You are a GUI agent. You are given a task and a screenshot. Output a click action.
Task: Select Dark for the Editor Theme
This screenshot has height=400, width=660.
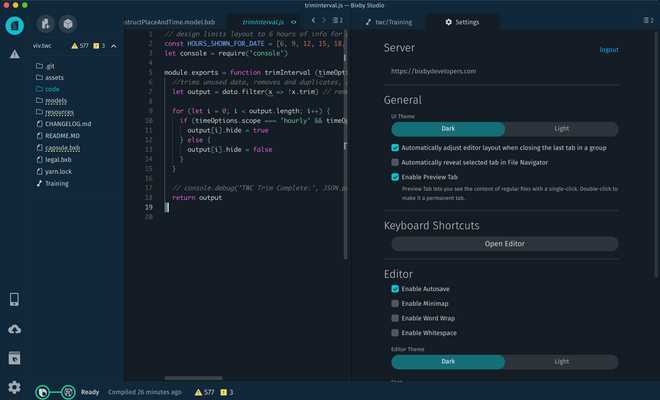(x=448, y=362)
